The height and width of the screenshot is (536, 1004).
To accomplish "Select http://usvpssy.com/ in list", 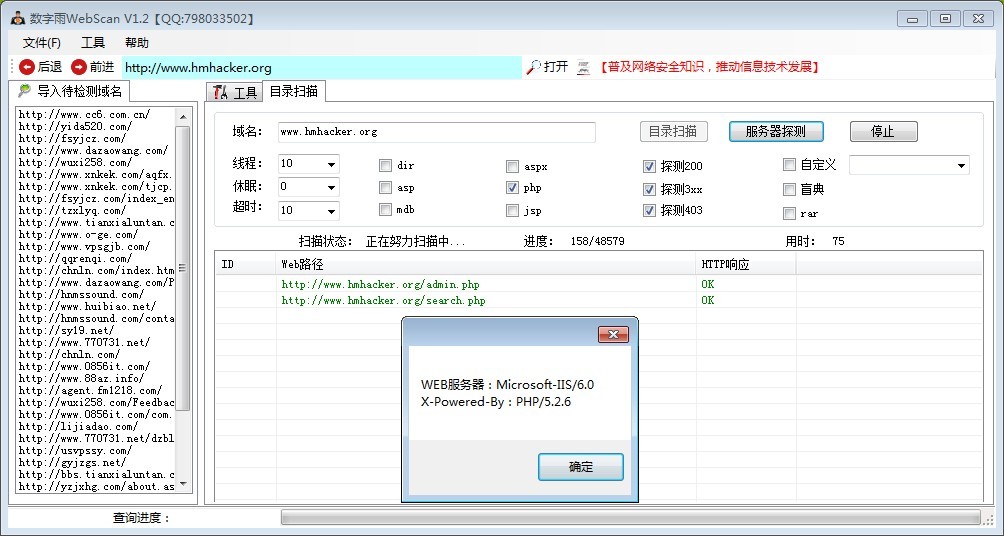I will pyautogui.click(x=75, y=450).
